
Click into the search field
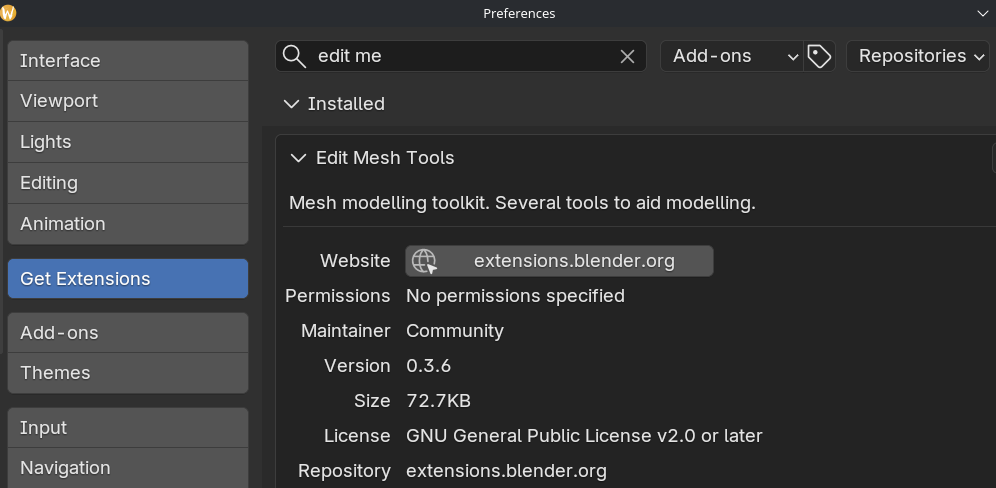tap(461, 56)
